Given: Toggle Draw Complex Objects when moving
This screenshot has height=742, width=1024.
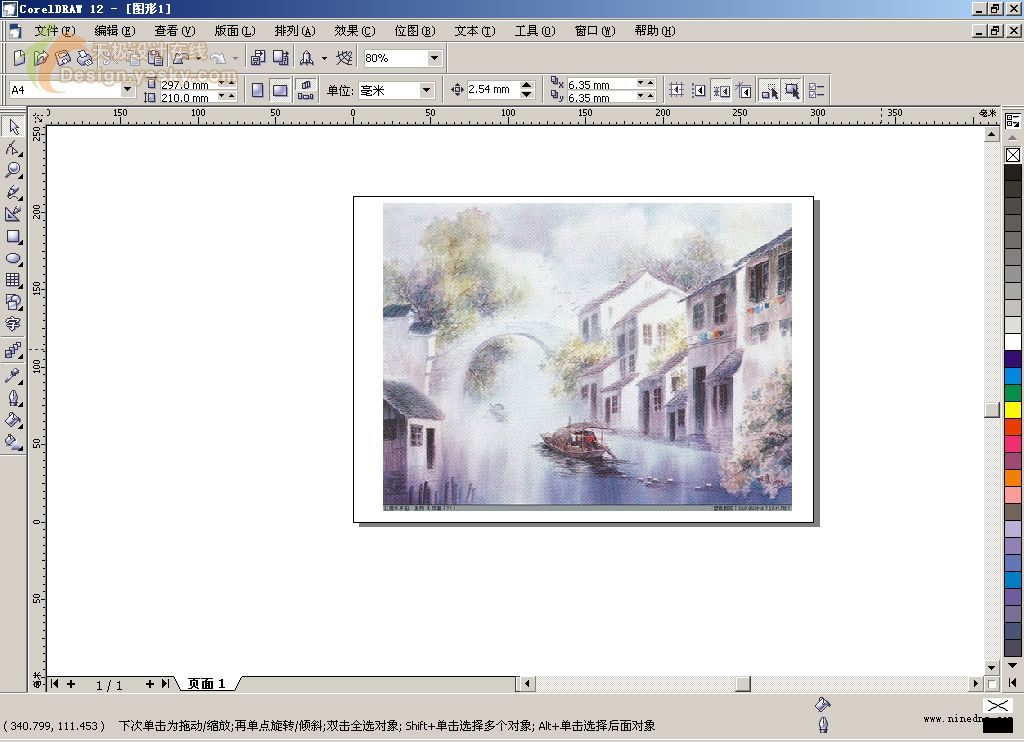Looking at the screenshot, I should pyautogui.click(x=769, y=90).
